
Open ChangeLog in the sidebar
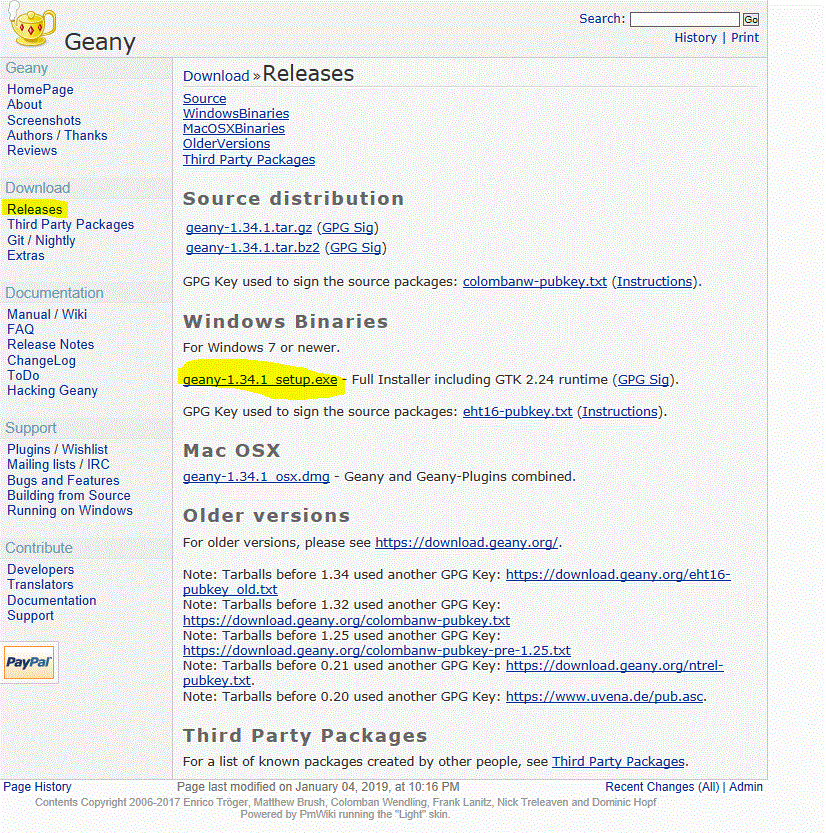click(41, 360)
